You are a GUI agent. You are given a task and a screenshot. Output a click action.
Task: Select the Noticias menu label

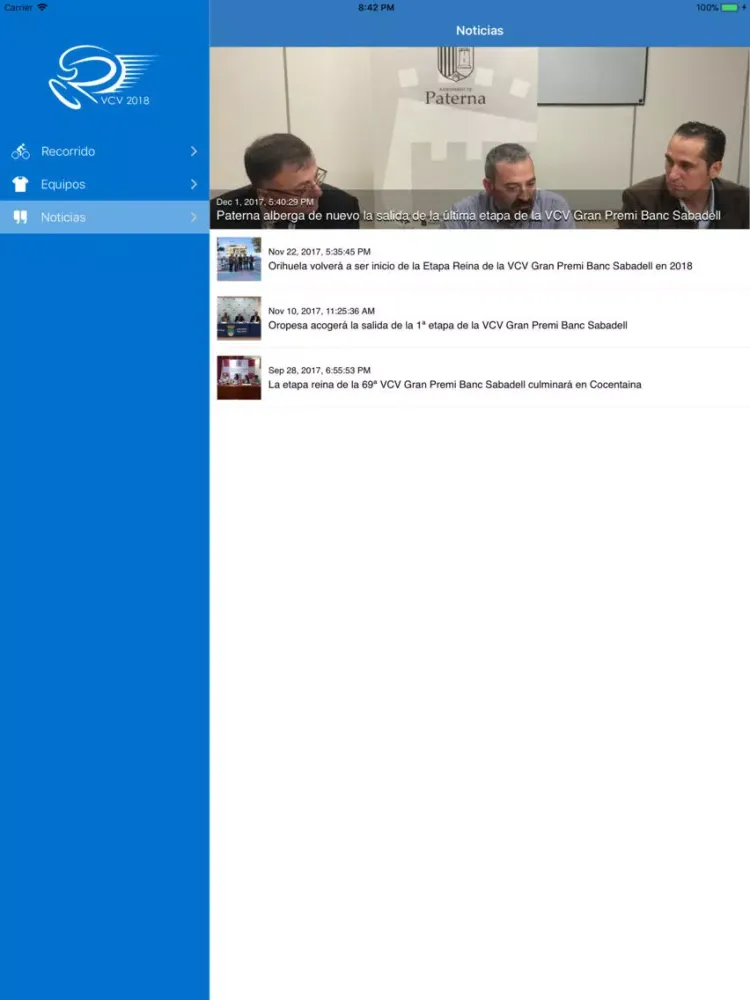point(63,217)
